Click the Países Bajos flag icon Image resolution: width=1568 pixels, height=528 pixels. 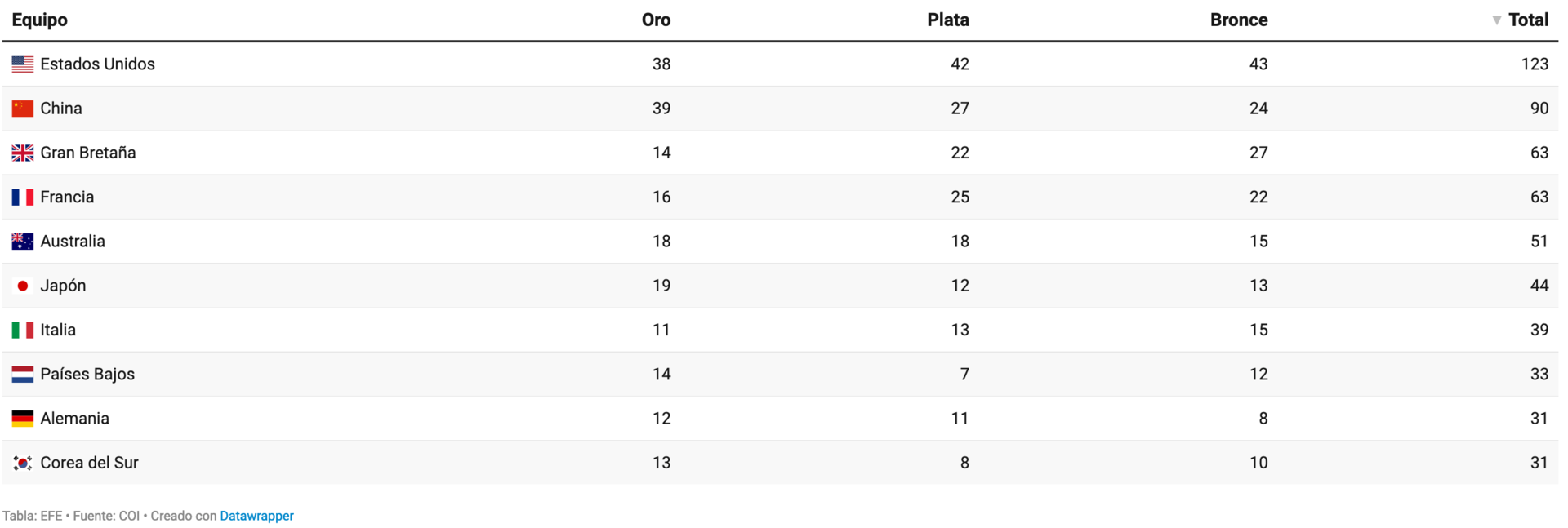(23, 375)
